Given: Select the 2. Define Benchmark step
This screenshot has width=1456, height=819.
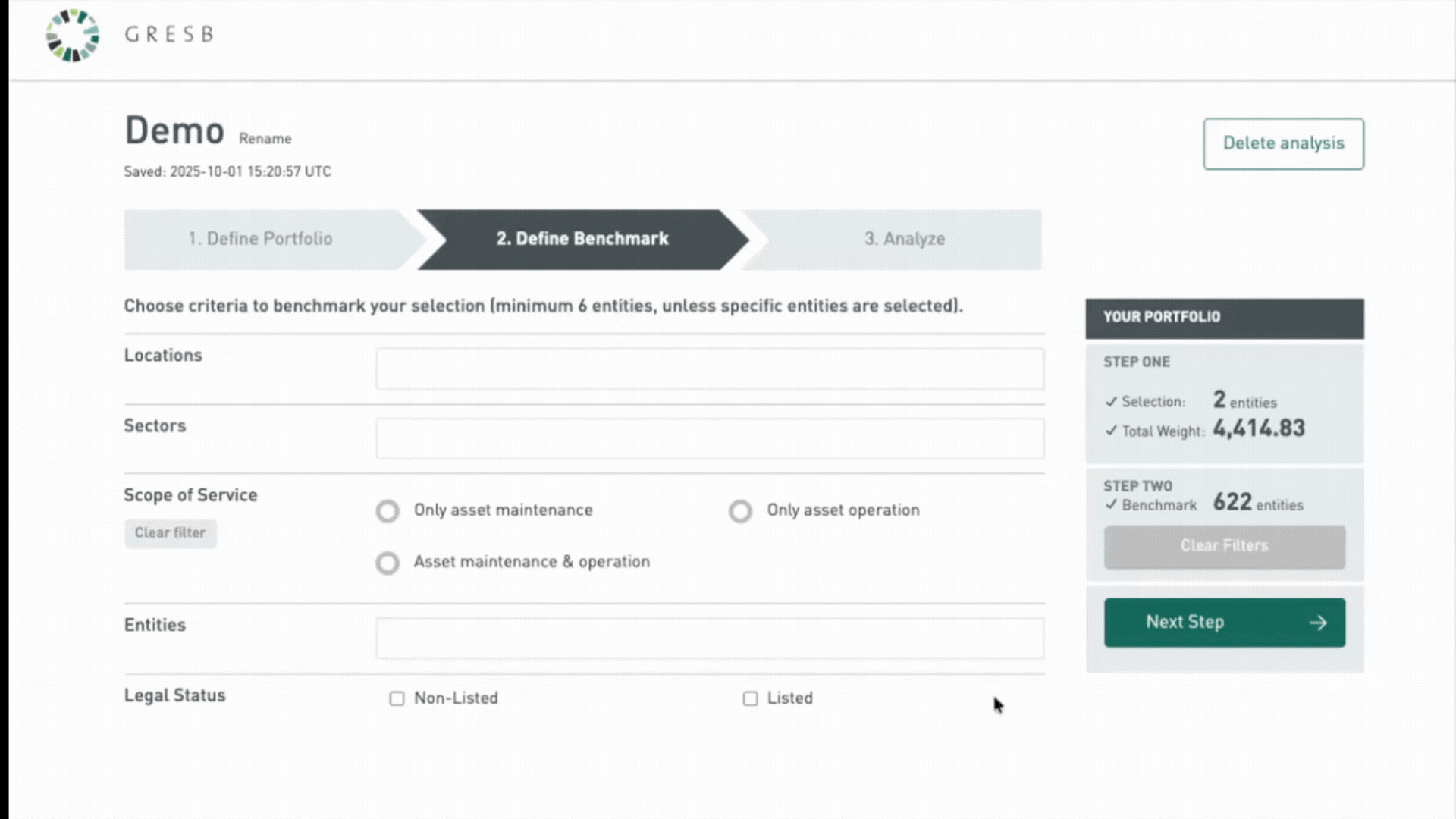Looking at the screenshot, I should 582,239.
